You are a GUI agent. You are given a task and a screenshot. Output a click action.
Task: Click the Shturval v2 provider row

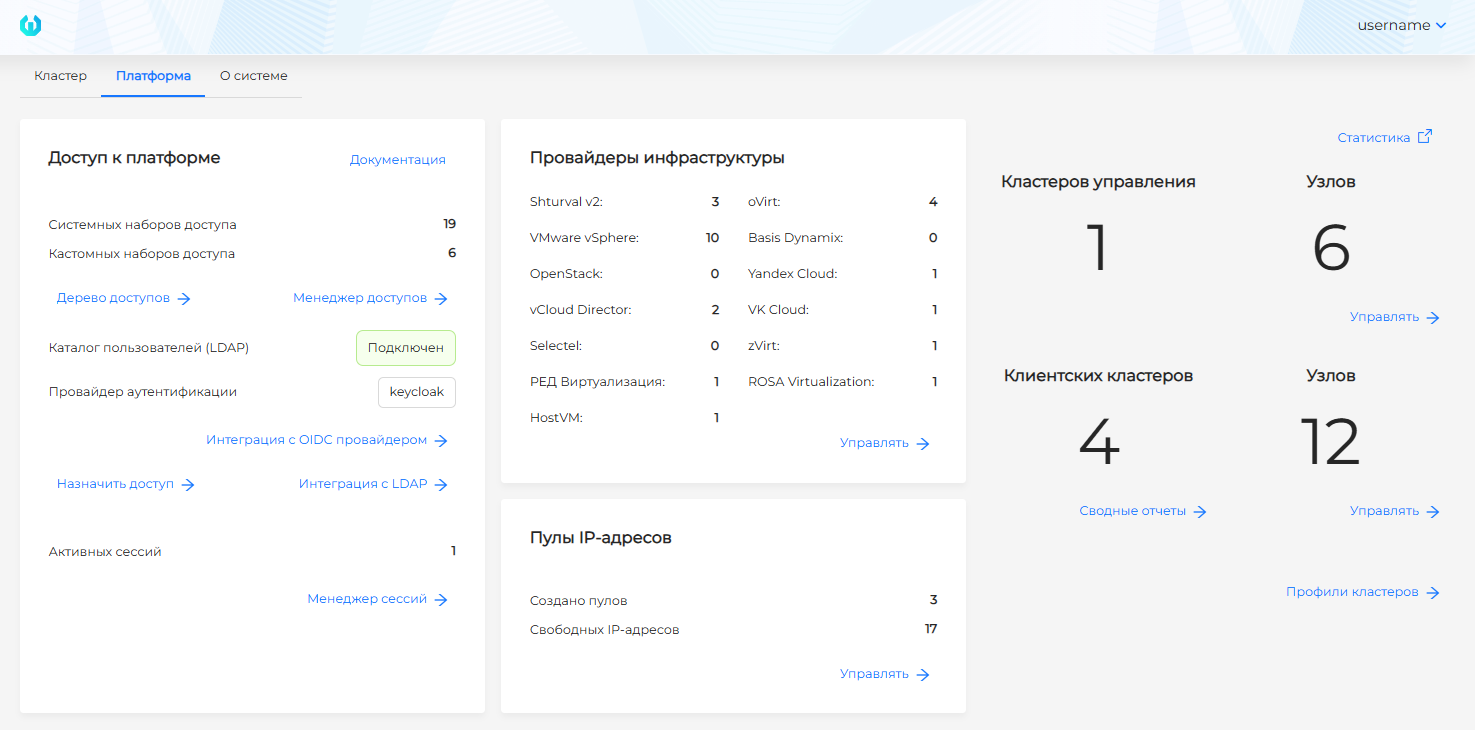pos(624,202)
